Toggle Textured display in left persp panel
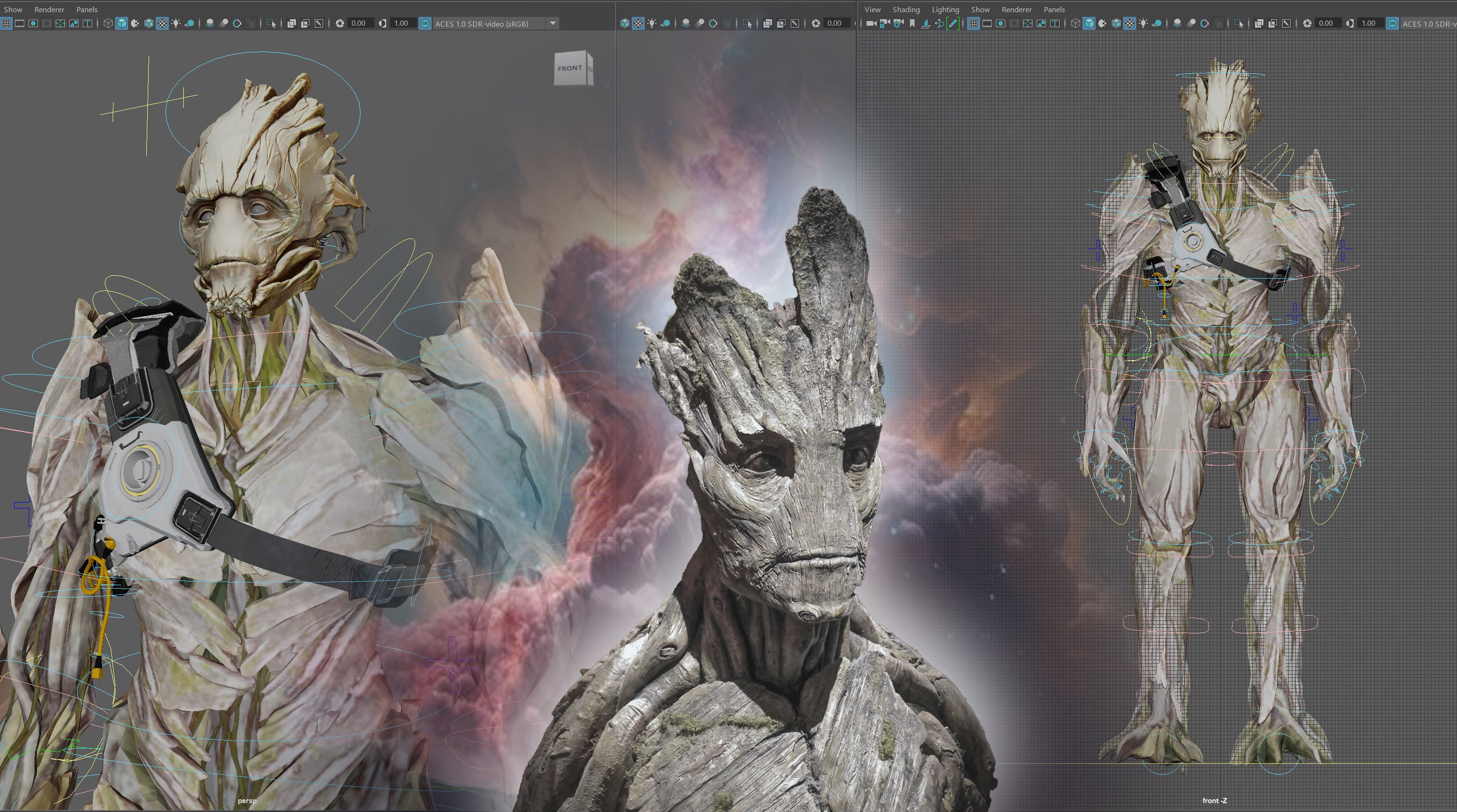This screenshot has height=812, width=1457. click(x=162, y=23)
